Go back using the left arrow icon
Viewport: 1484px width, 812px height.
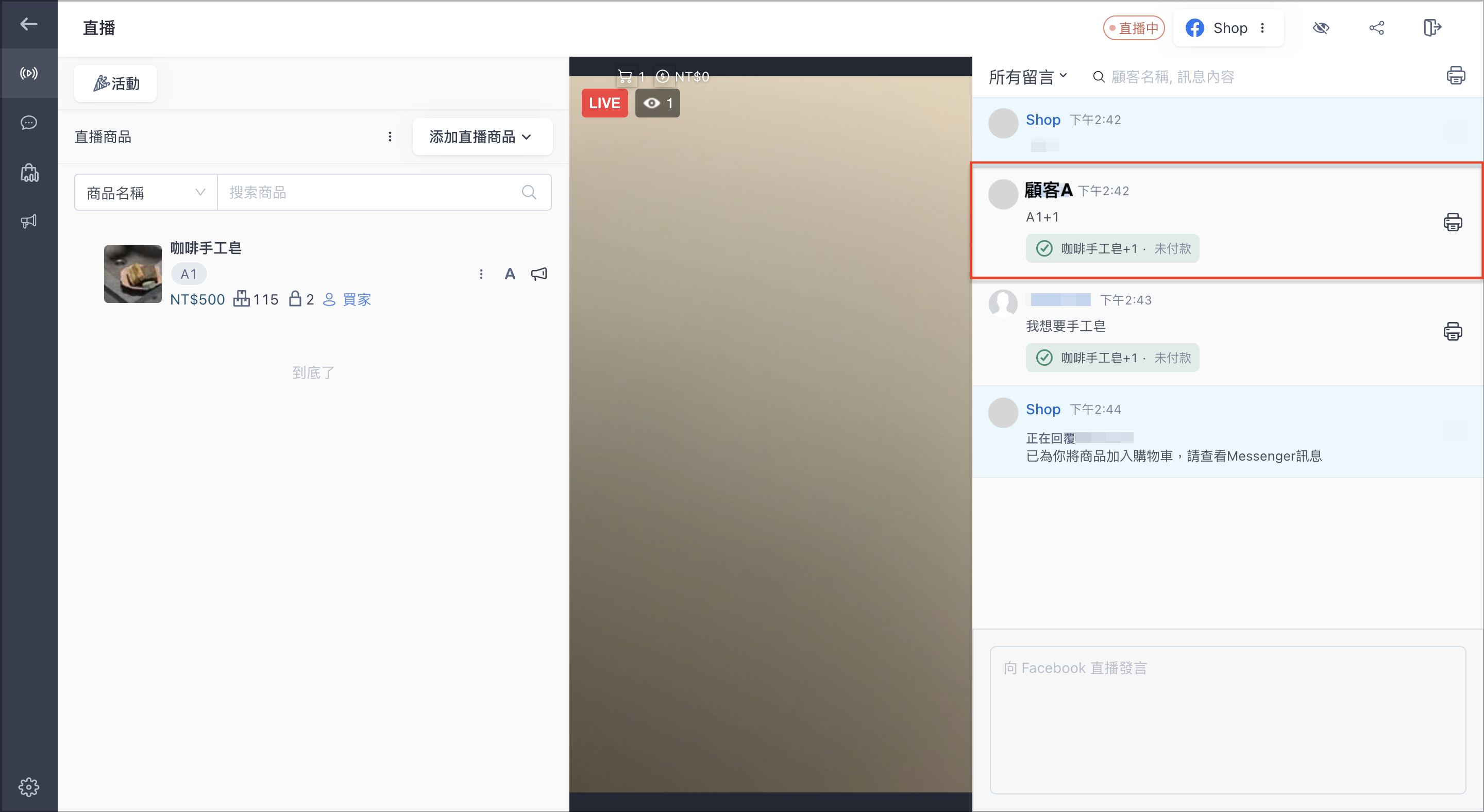[x=29, y=24]
